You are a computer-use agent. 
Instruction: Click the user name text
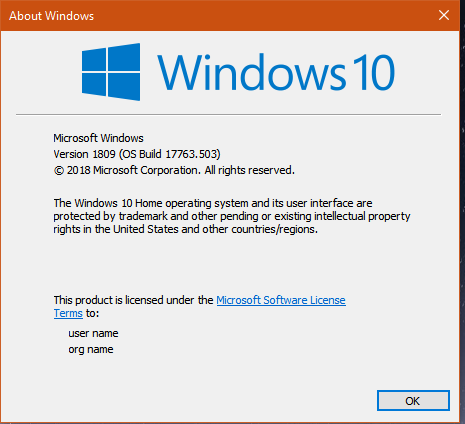point(93,333)
